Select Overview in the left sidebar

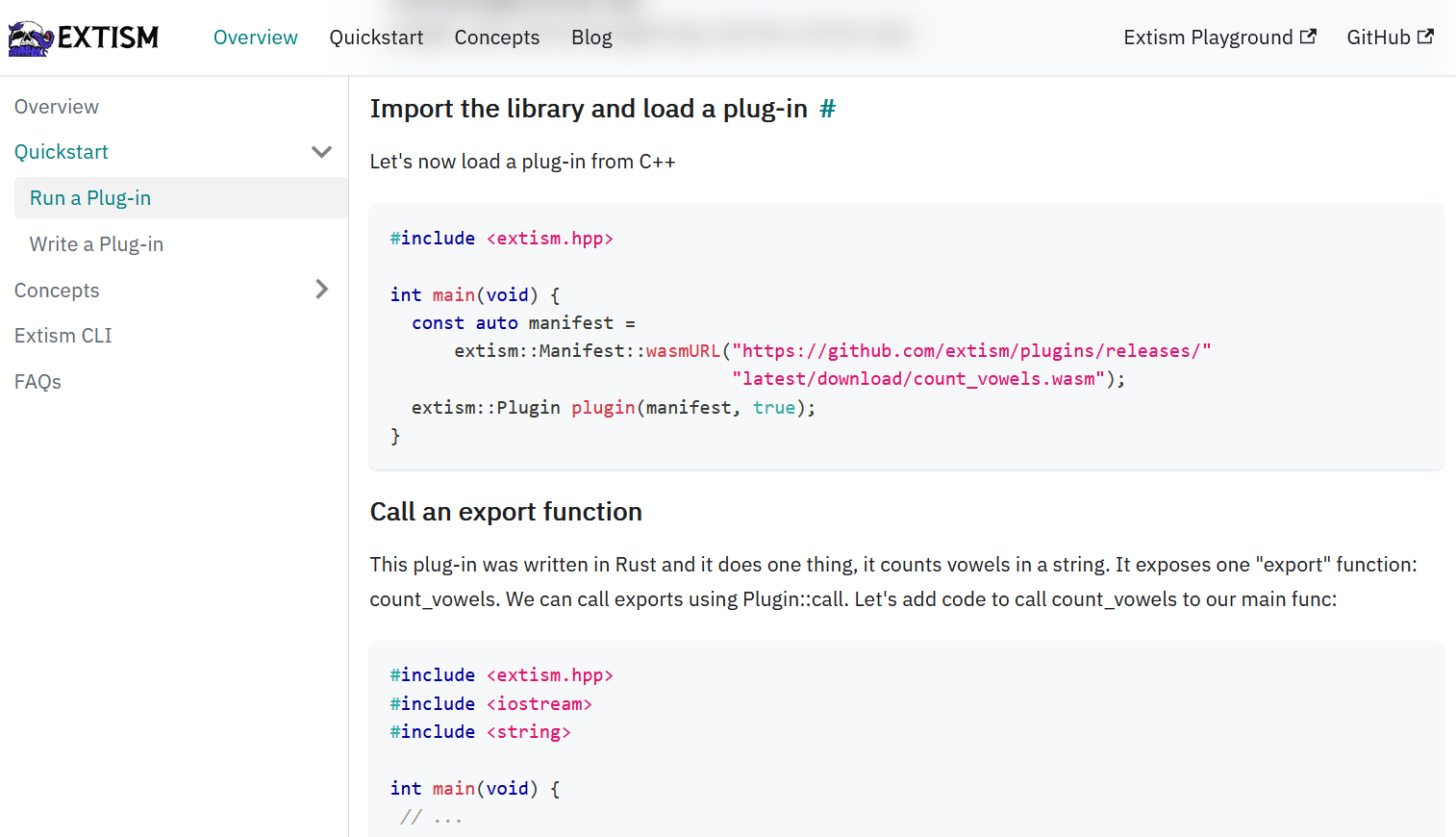tap(57, 107)
